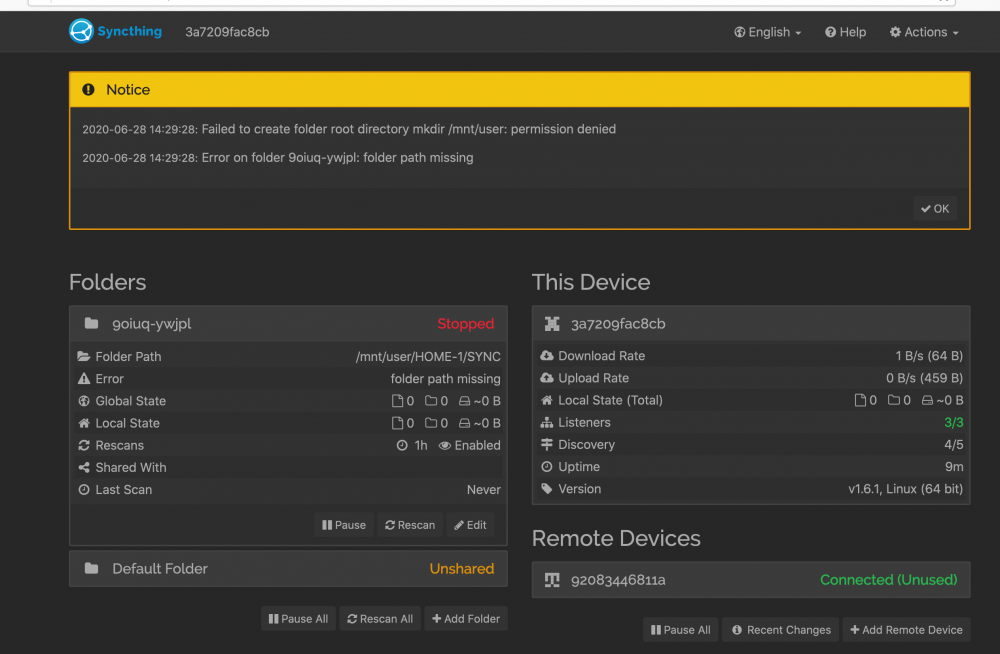Click the Discovery signpost icon

pyautogui.click(x=547, y=444)
